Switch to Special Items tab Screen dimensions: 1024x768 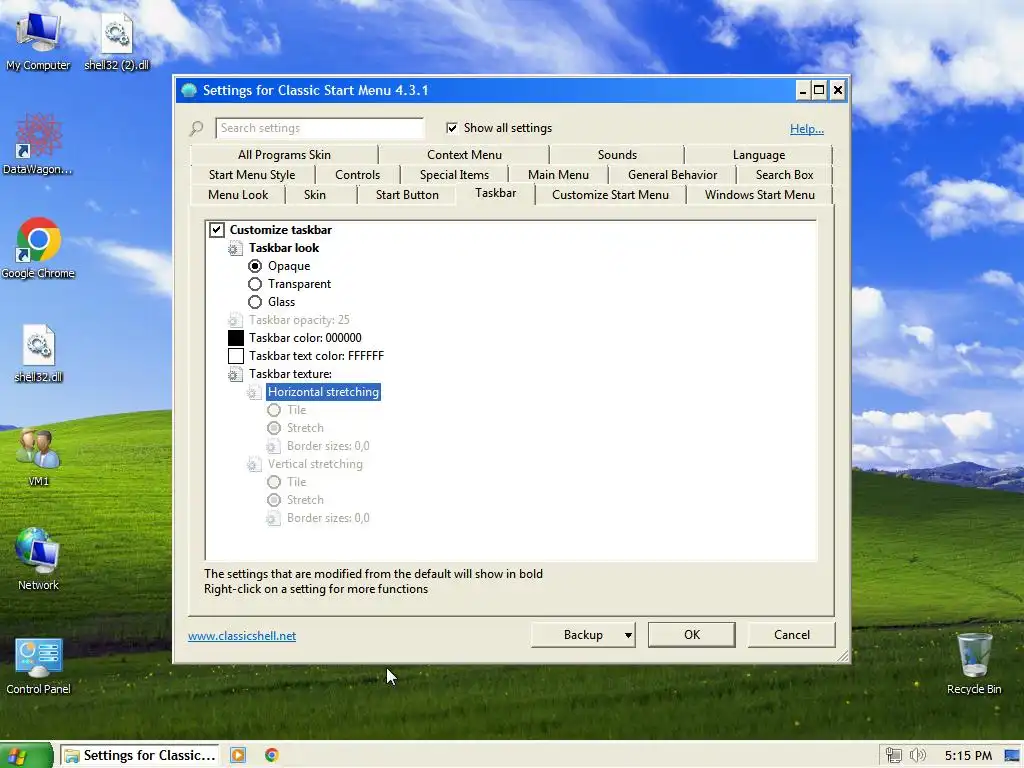pyautogui.click(x=455, y=175)
